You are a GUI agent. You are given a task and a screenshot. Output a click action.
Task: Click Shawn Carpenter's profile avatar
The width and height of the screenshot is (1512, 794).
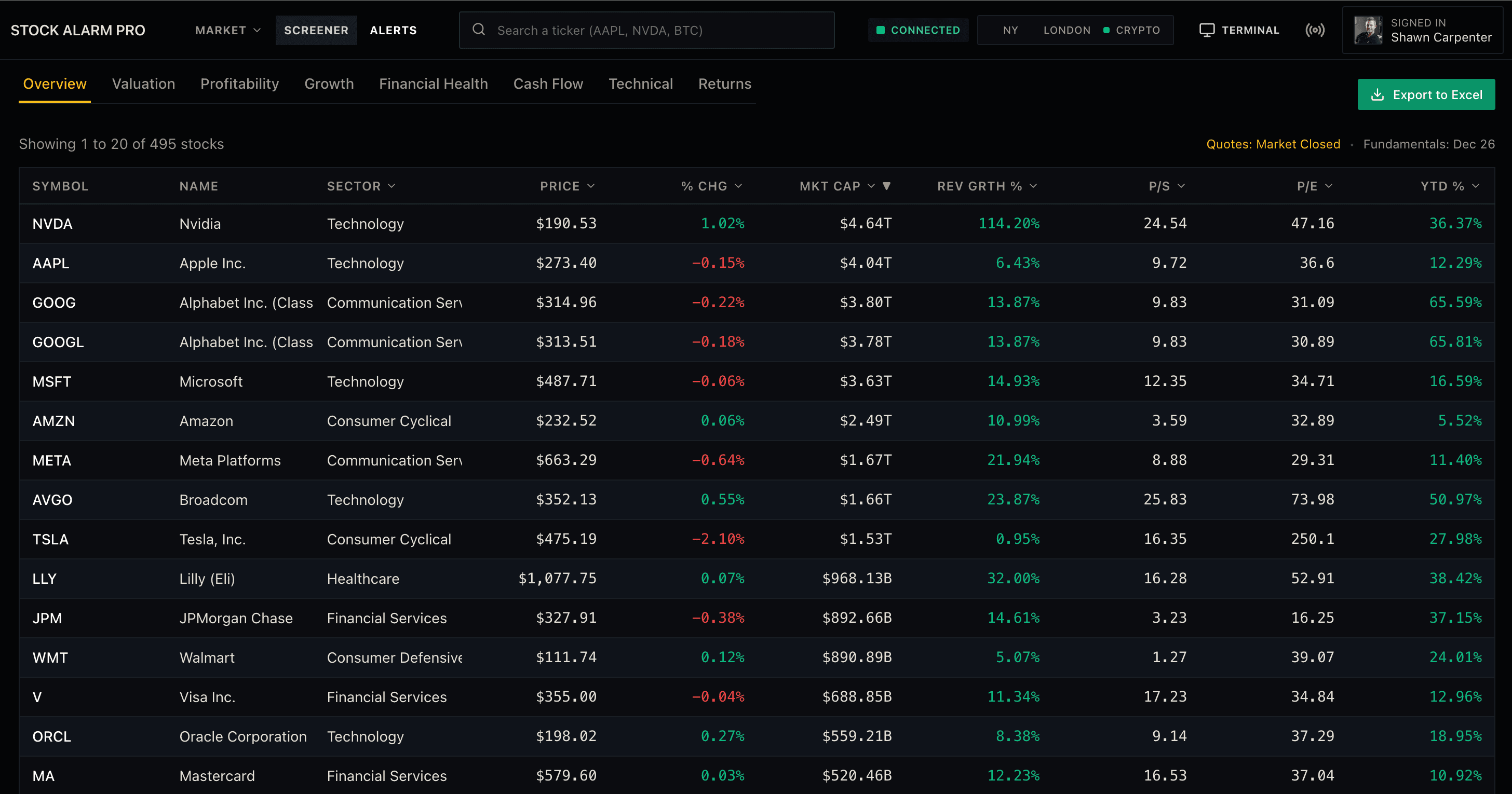pyautogui.click(x=1368, y=30)
